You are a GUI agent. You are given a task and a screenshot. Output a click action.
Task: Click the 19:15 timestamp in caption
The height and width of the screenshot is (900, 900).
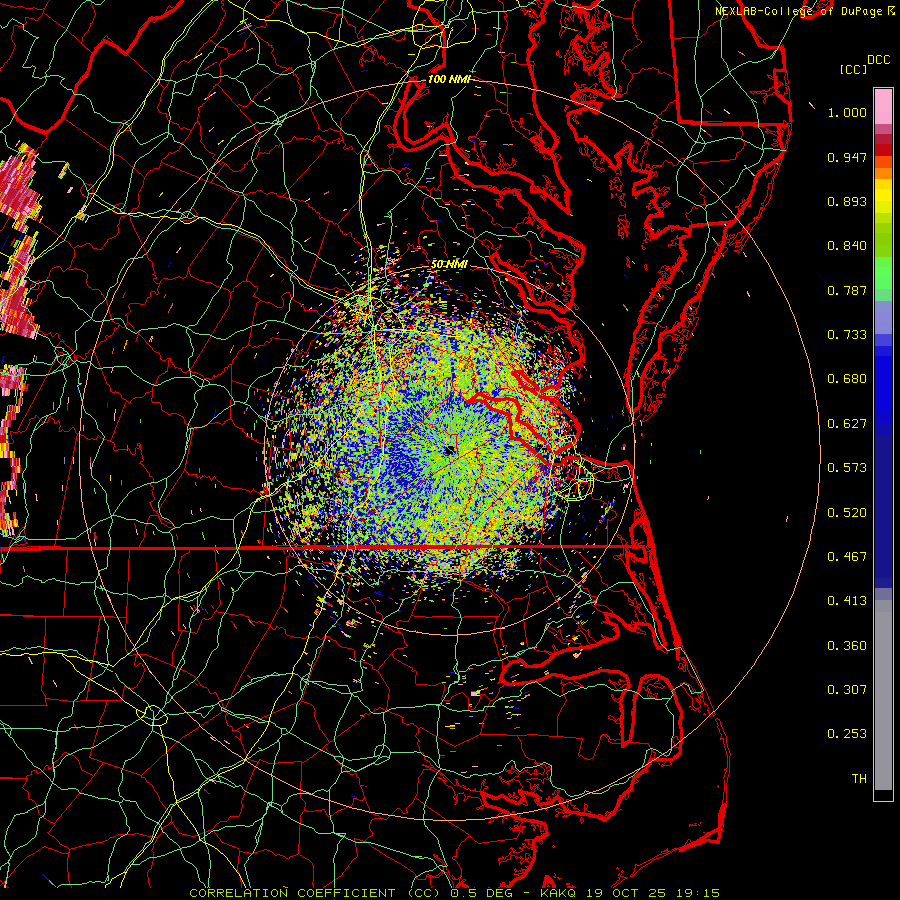click(696, 893)
